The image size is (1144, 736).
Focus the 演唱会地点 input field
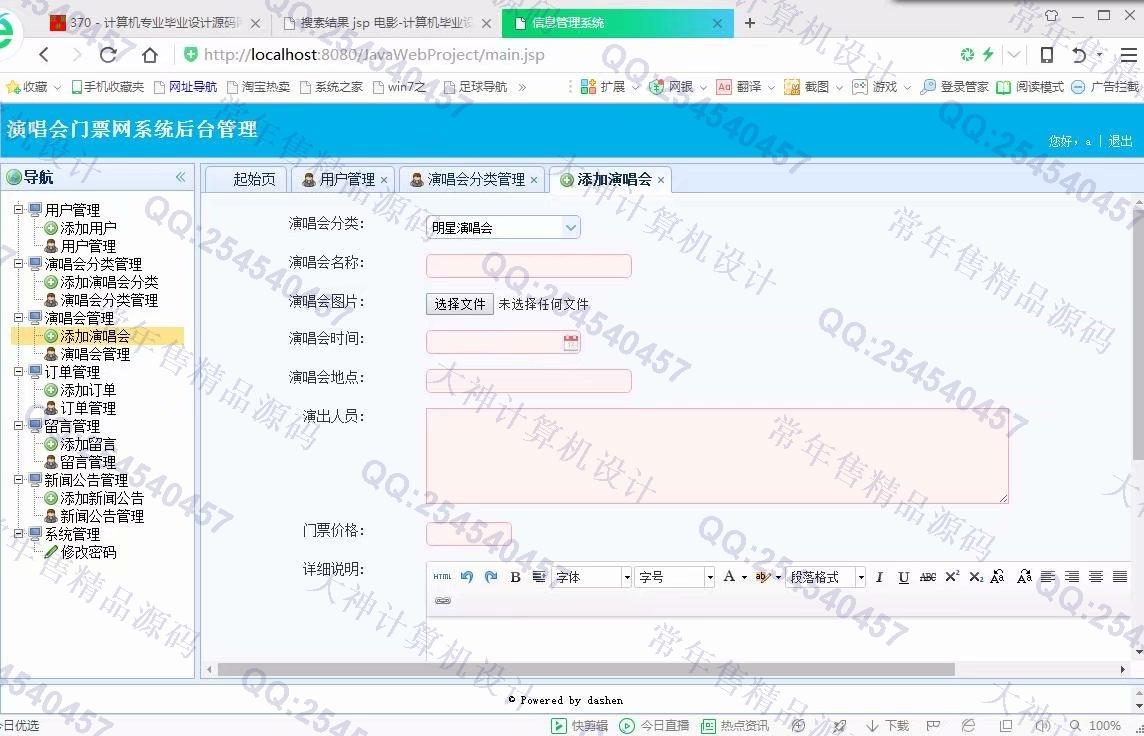[x=529, y=381]
